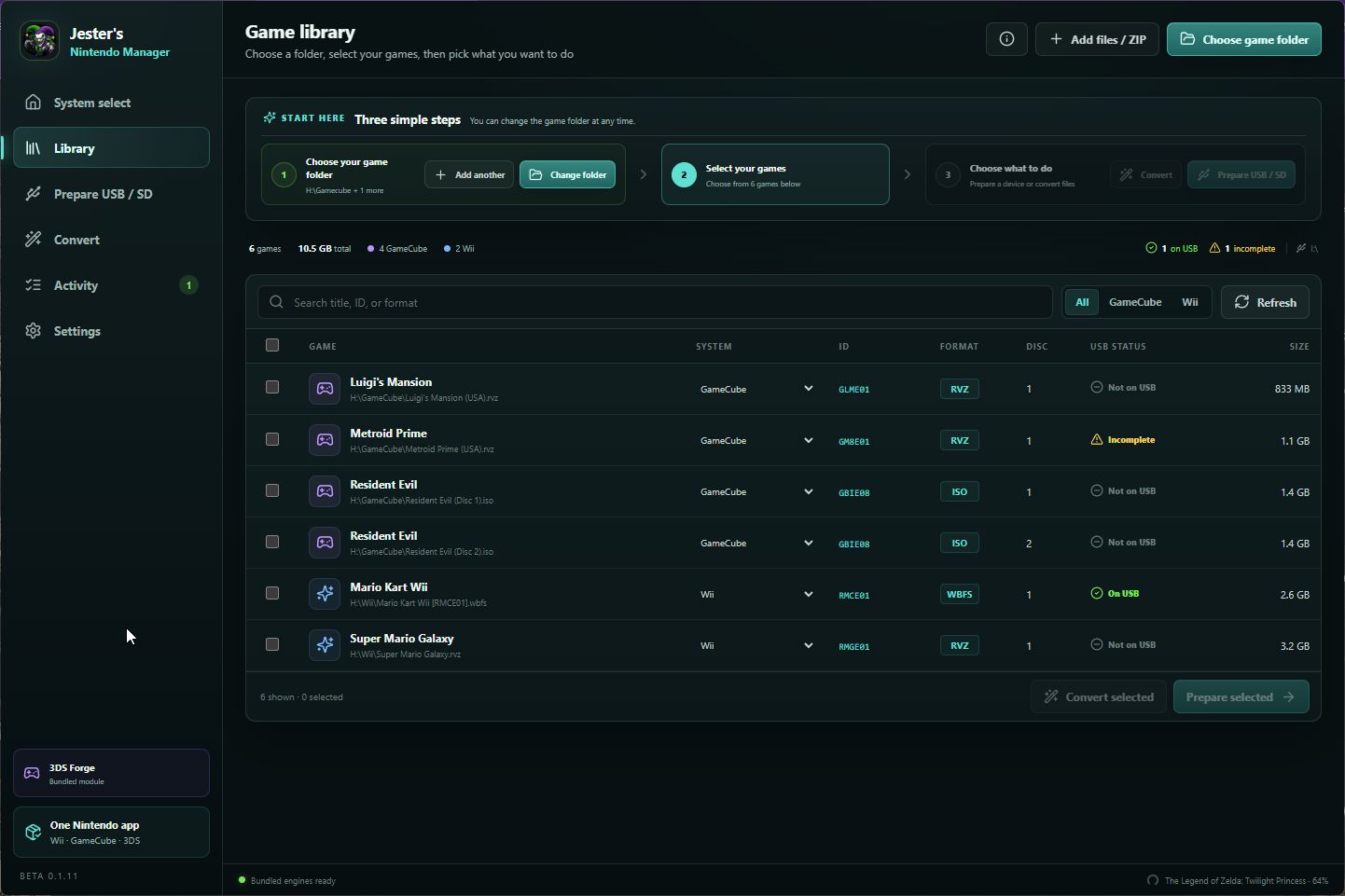Check the Metroid Prime row checkbox
The height and width of the screenshot is (896, 1345).
[x=272, y=438]
